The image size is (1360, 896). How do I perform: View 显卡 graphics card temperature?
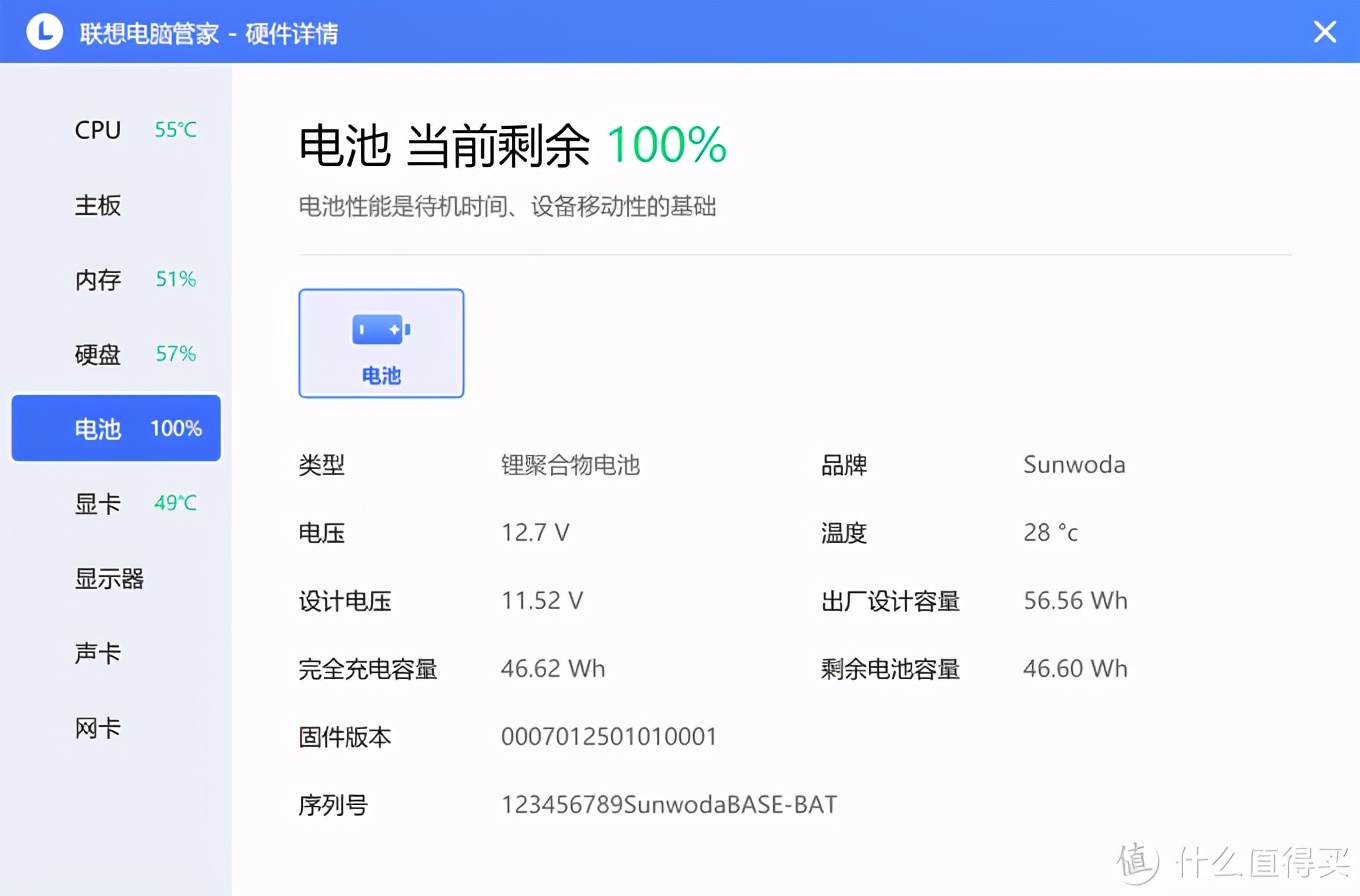97,503
